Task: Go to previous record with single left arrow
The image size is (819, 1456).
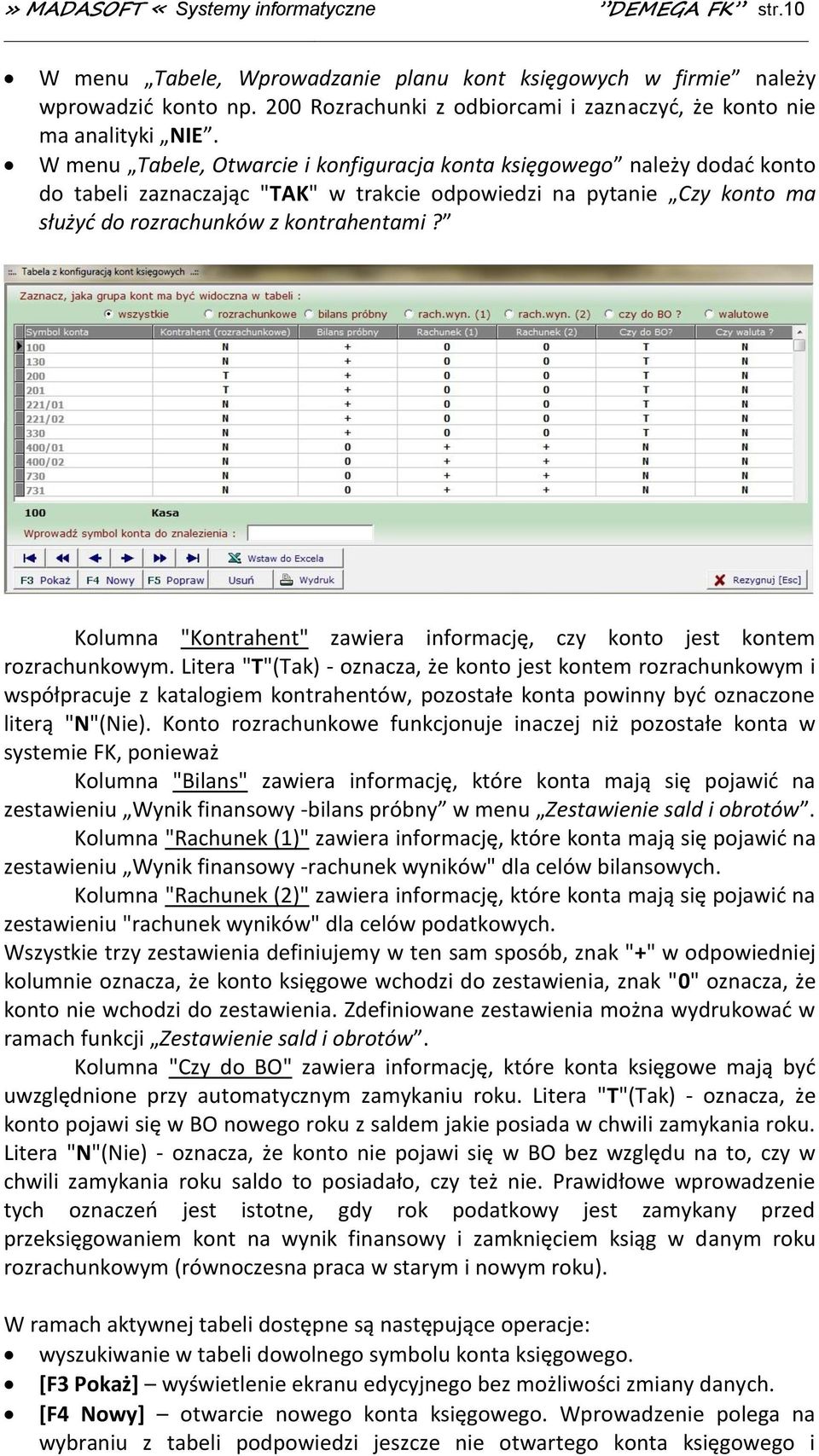Action: pos(95,559)
